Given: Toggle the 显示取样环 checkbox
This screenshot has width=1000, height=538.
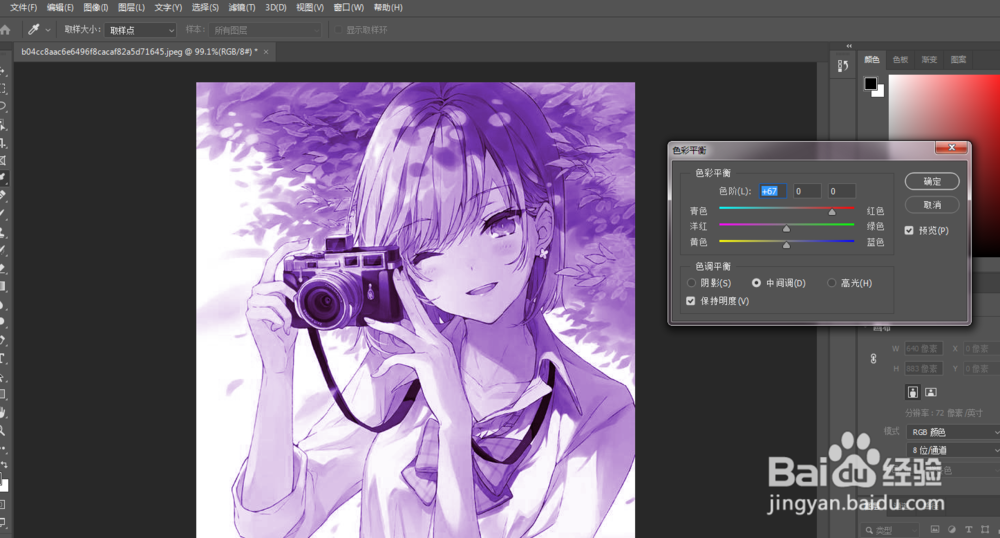Looking at the screenshot, I should coord(339,30).
